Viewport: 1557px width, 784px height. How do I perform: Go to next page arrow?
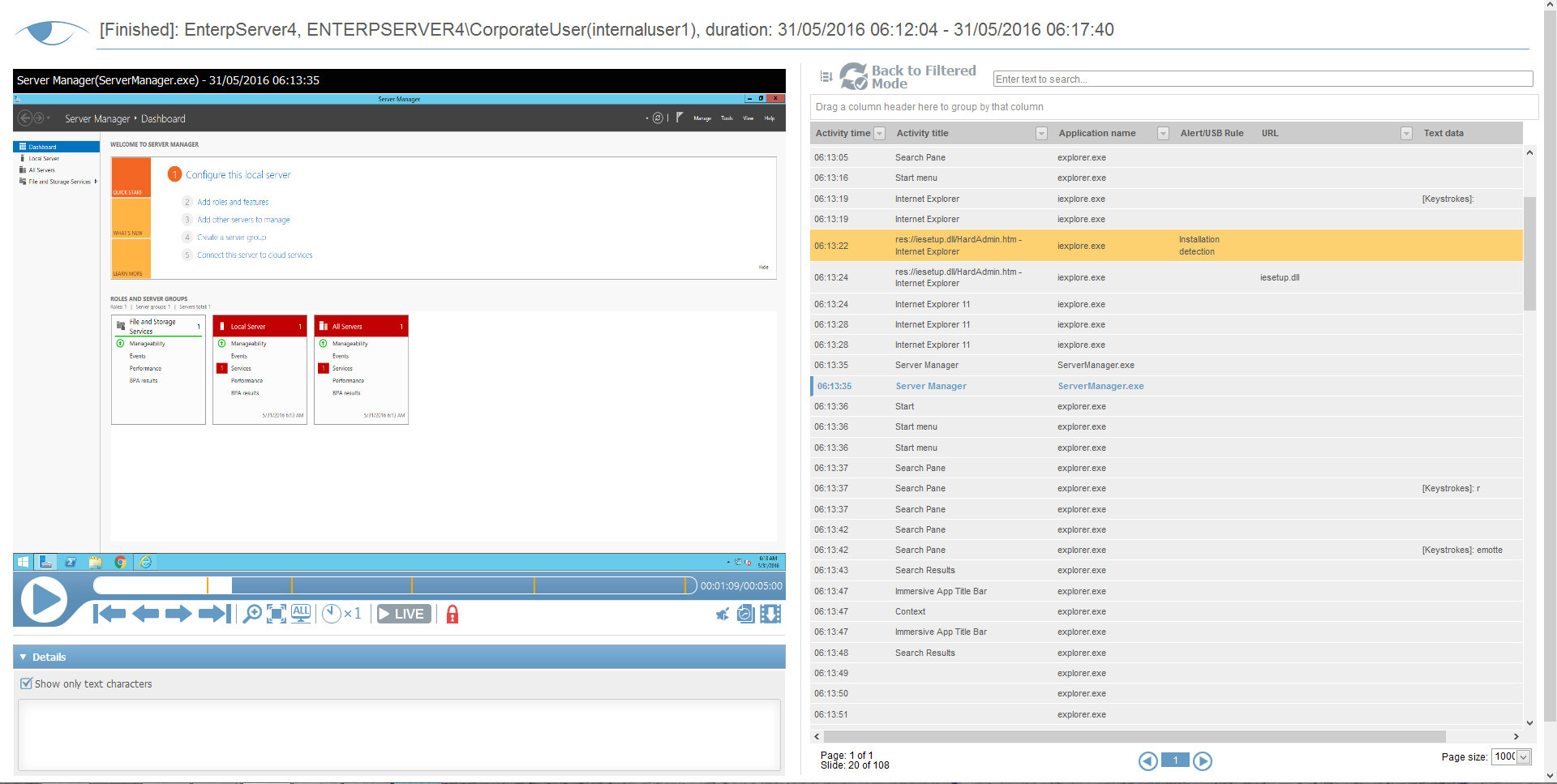coord(1203,760)
